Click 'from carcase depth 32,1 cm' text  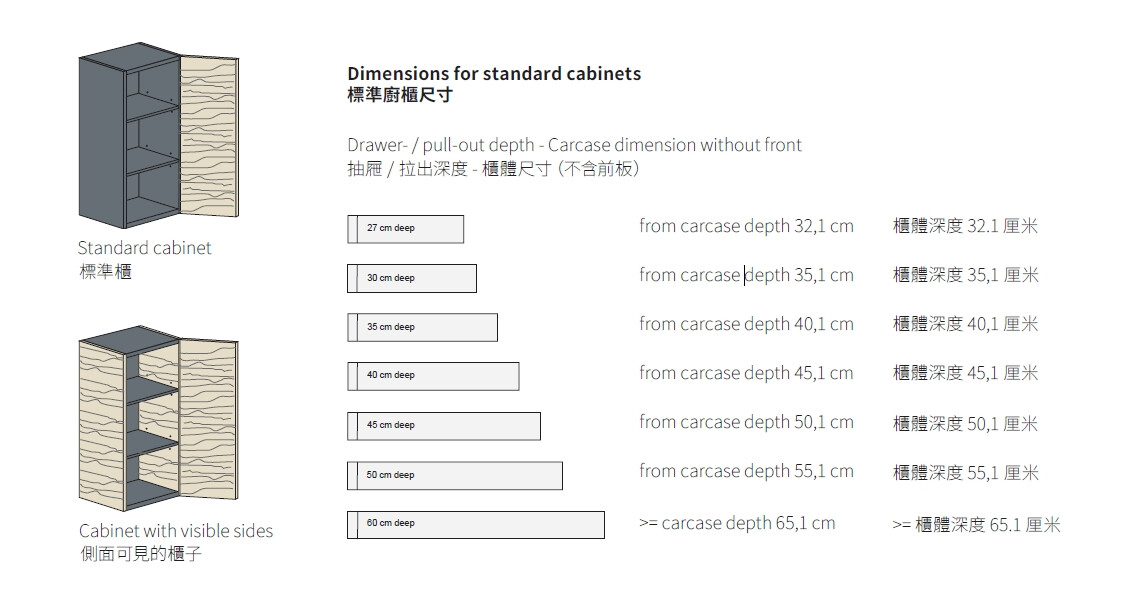point(746,226)
